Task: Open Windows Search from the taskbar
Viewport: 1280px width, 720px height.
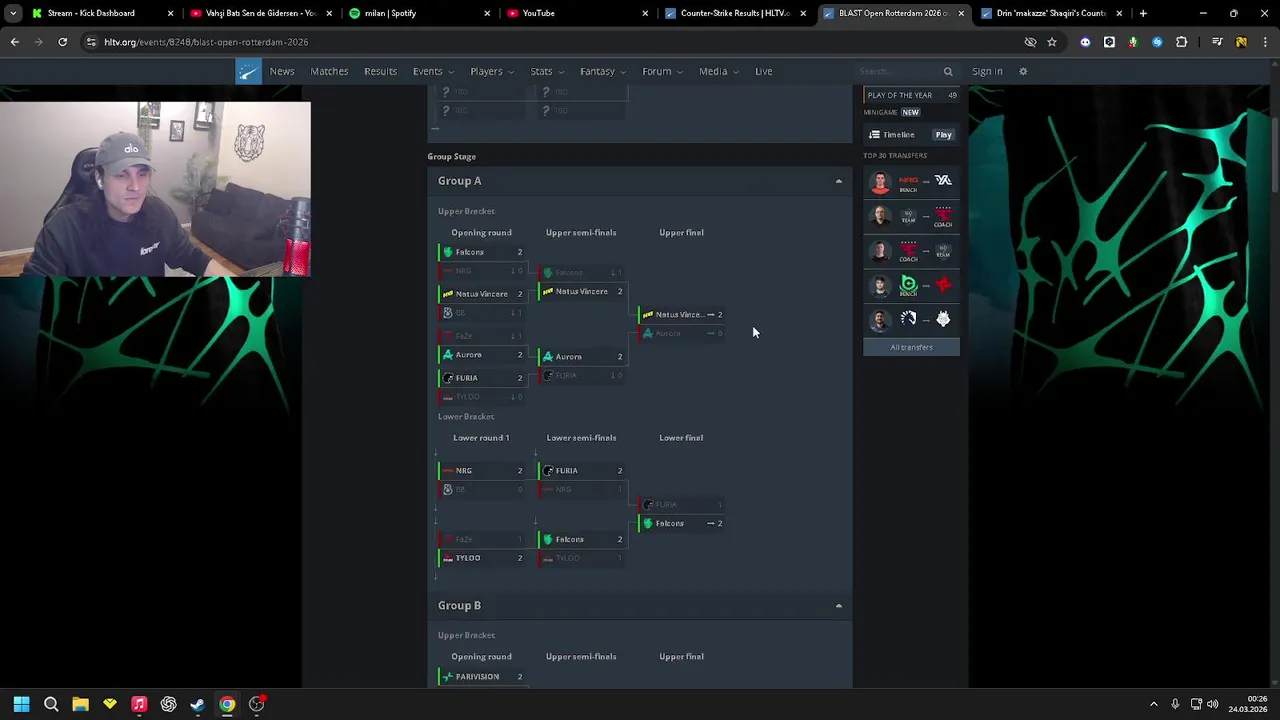Action: (x=51, y=704)
